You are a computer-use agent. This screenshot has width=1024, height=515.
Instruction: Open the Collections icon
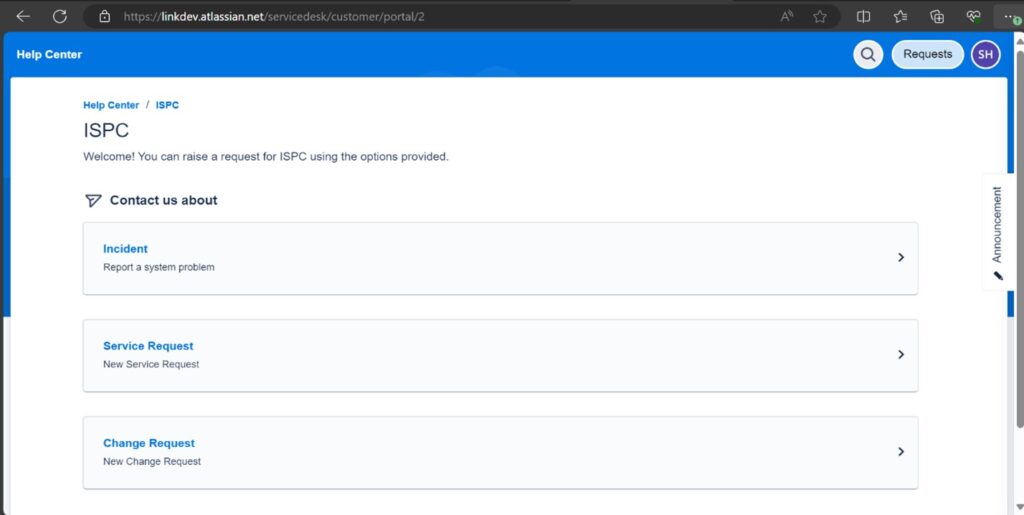(x=937, y=16)
